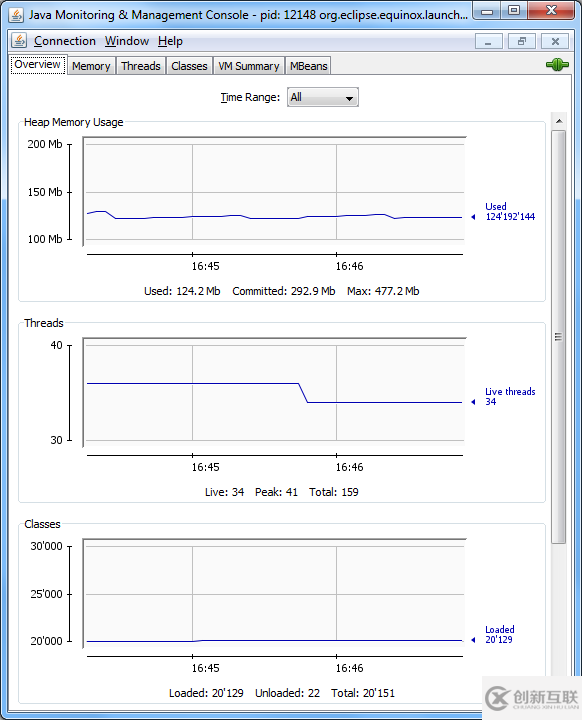Switch to the Classes tab
Image resolution: width=582 pixels, height=720 pixels.
coord(189,66)
